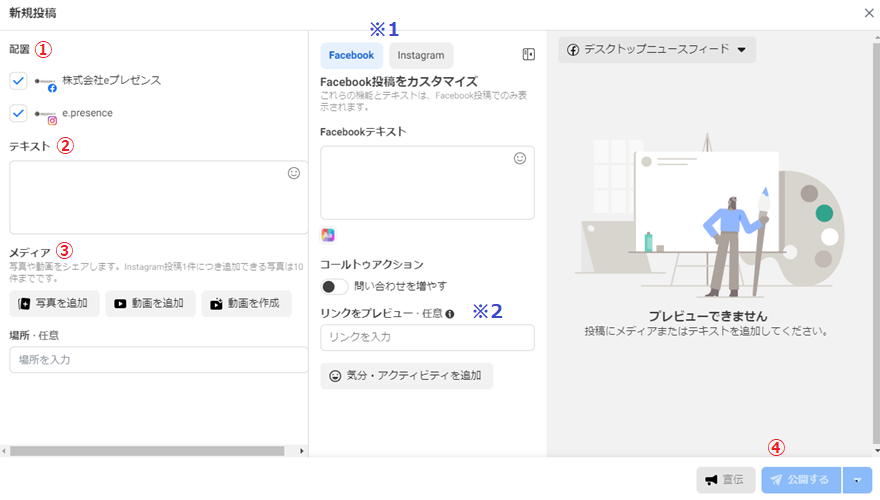Screen dimensions: 880x500
Task: Close the 新規投稿 dialog
Action: coord(869,13)
